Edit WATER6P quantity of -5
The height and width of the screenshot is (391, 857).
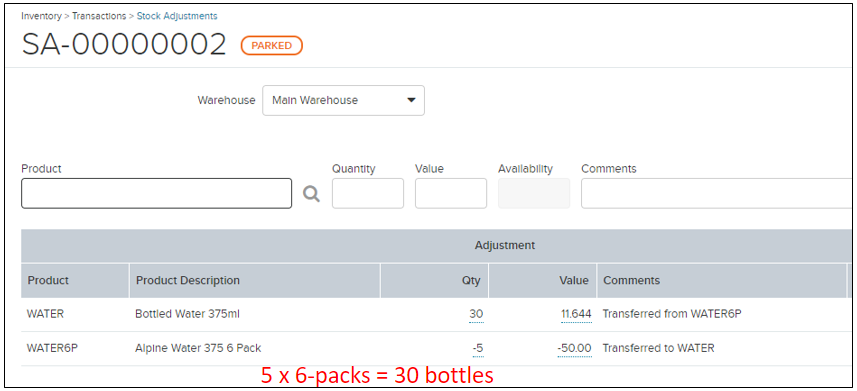coord(478,348)
